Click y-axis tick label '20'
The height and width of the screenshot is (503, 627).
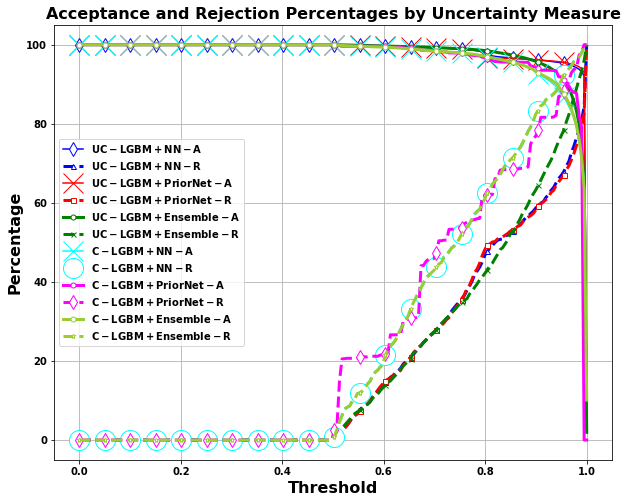click(x=40, y=361)
